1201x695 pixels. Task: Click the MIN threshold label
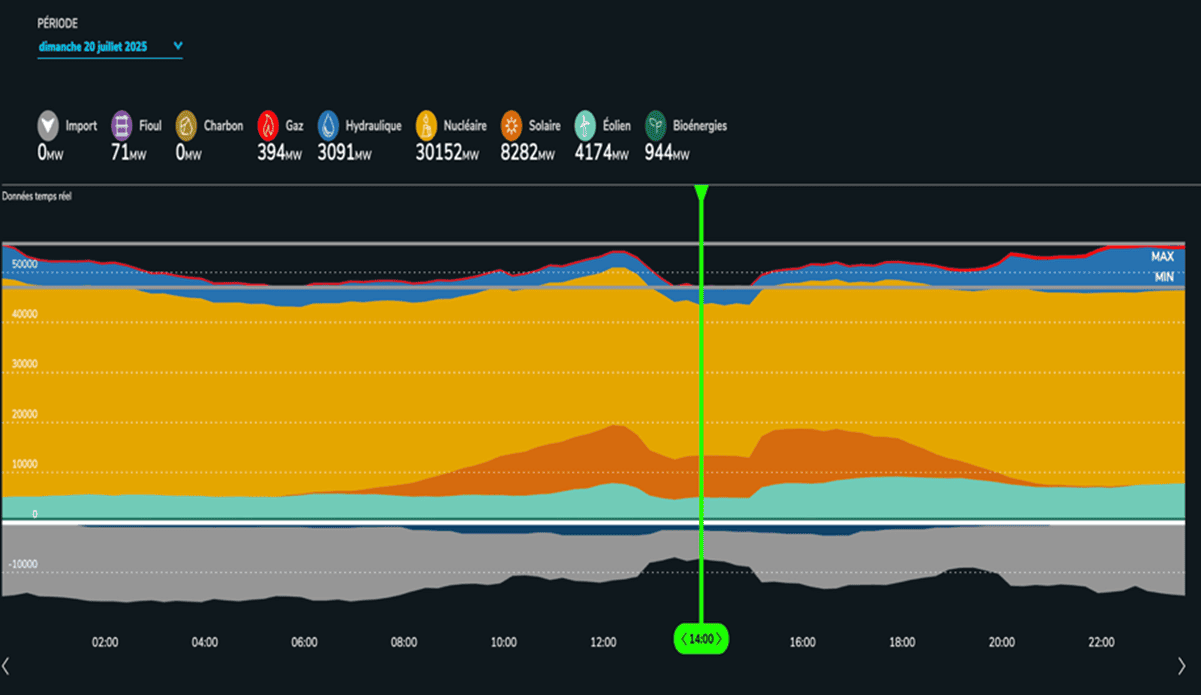point(1163,277)
